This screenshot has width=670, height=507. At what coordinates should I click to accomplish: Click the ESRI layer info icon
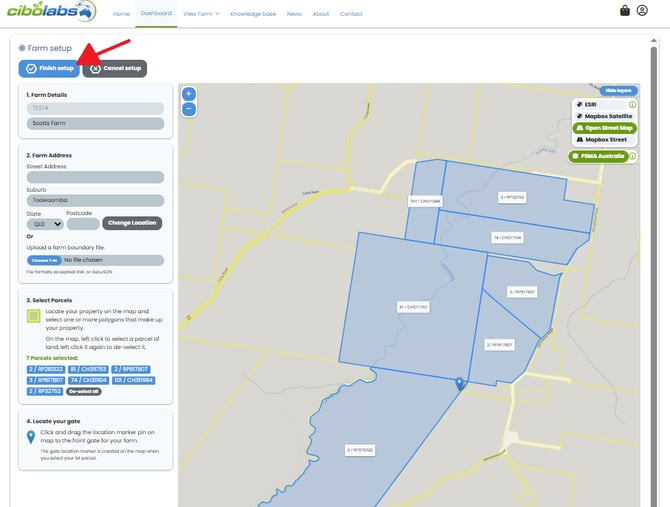pyautogui.click(x=633, y=104)
